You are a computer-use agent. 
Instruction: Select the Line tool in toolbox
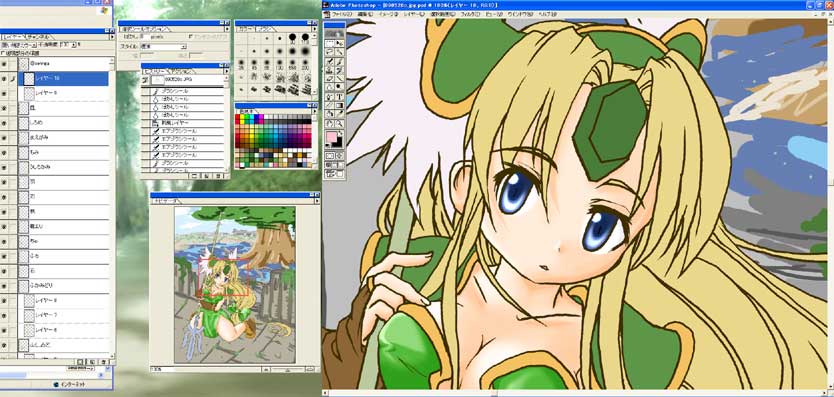[x=340, y=78]
